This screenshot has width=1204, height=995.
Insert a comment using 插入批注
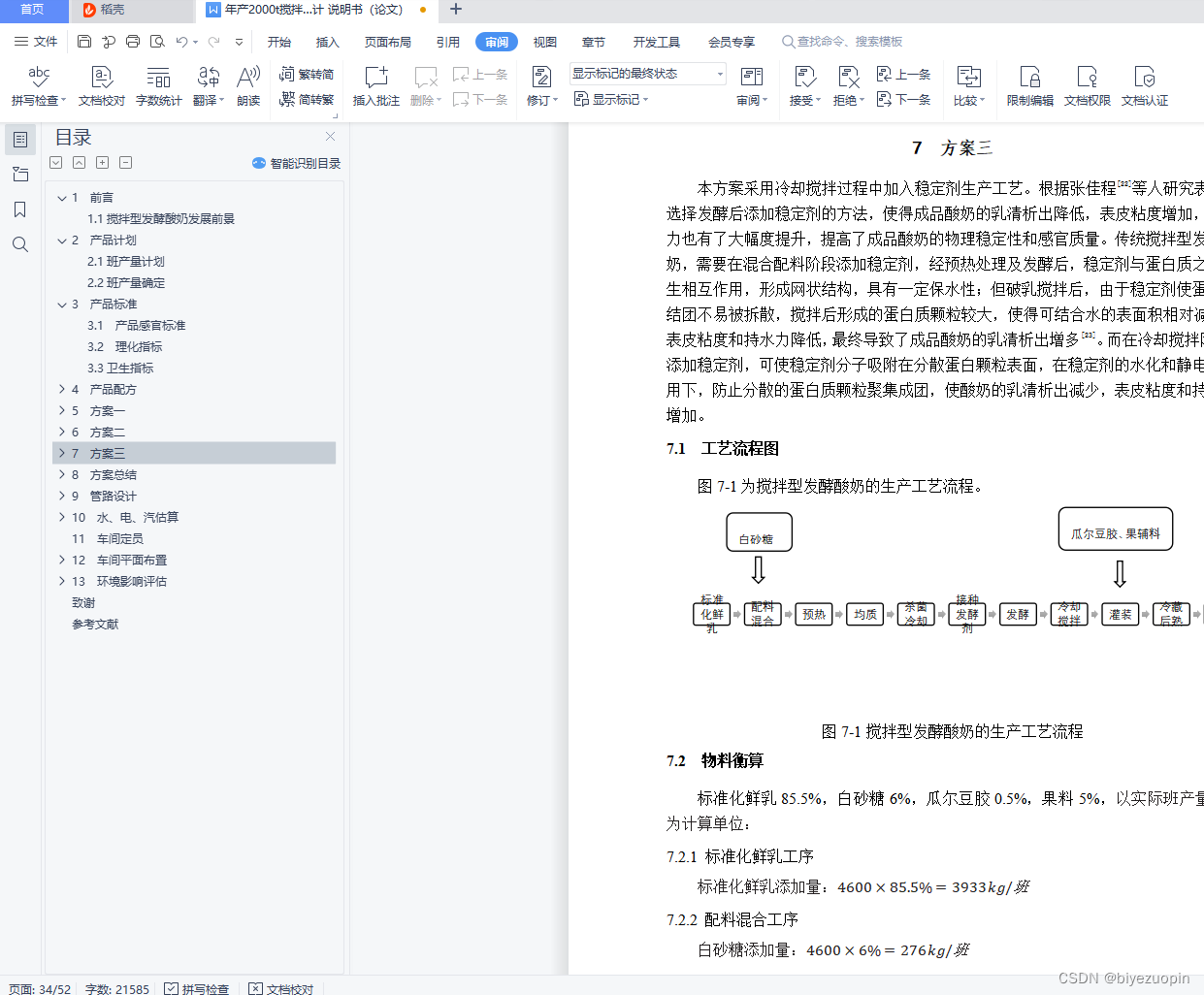click(x=375, y=85)
